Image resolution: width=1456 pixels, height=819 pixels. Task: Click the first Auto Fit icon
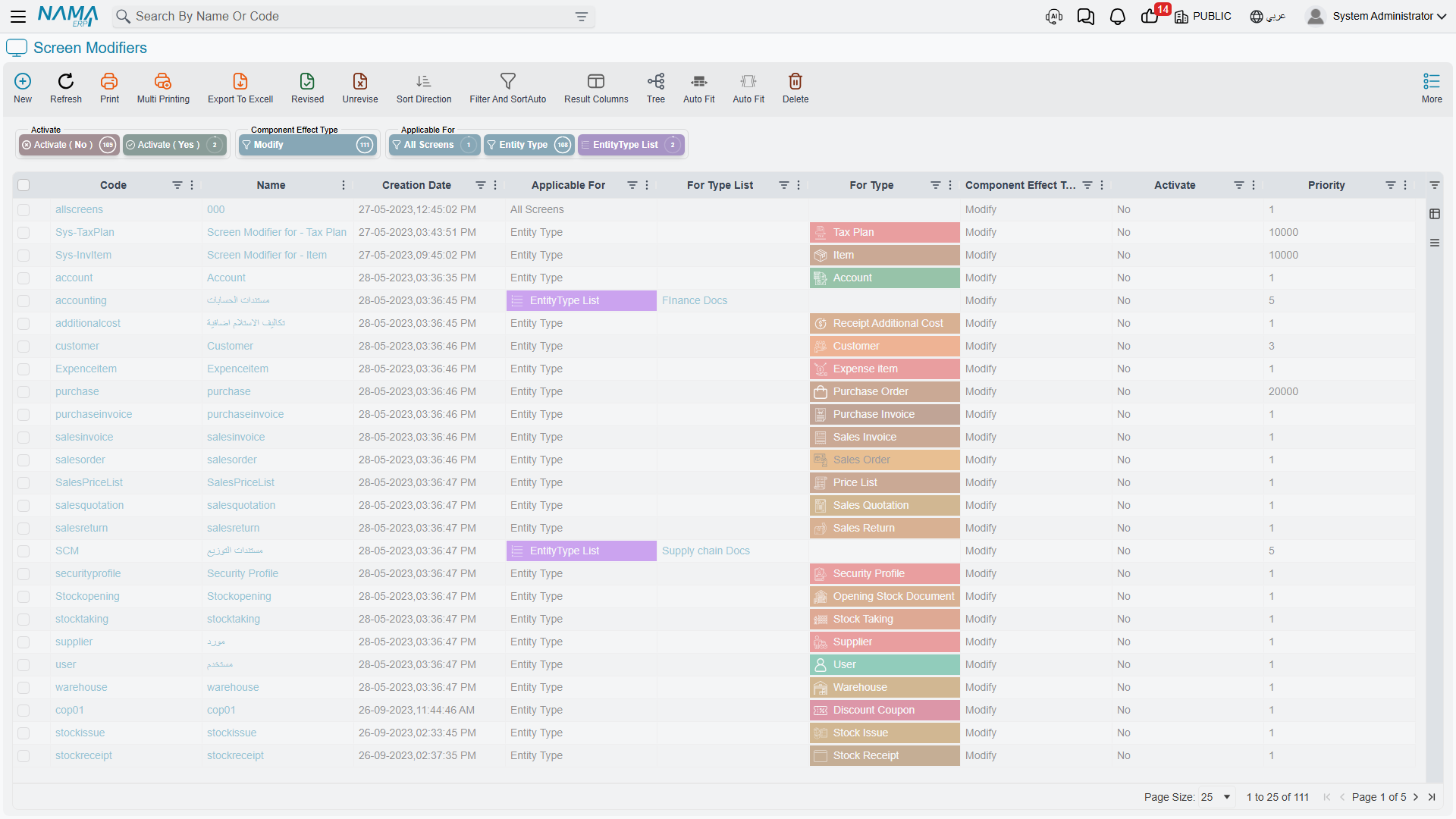699,81
